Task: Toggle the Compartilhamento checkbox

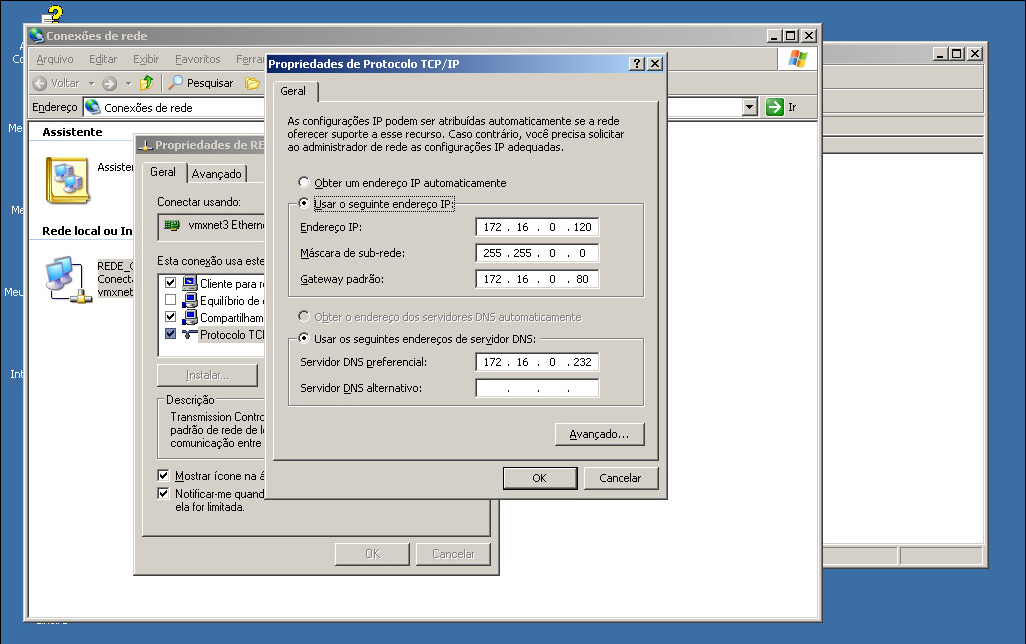Action: coord(170,317)
